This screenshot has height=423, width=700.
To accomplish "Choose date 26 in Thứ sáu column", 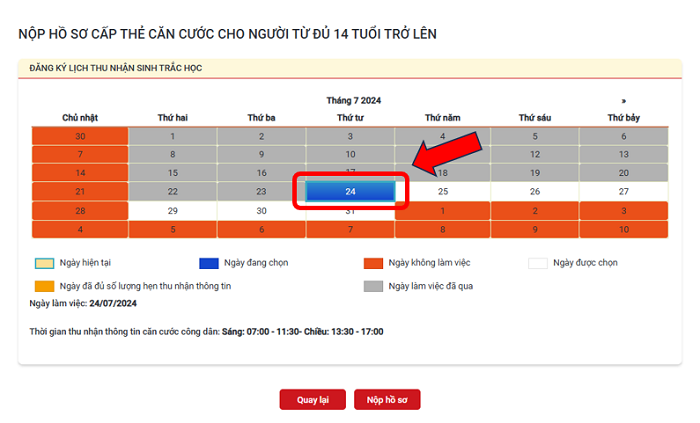I will point(535,191).
